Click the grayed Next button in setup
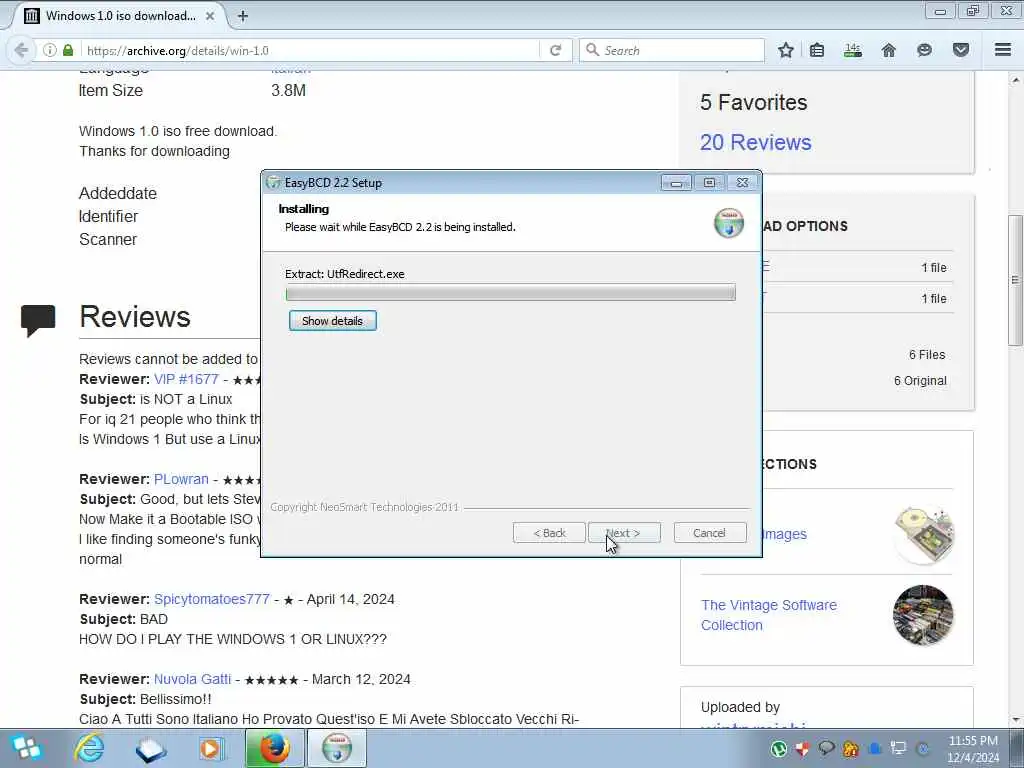Screen dimensions: 1024x768 pyautogui.click(x=624, y=533)
